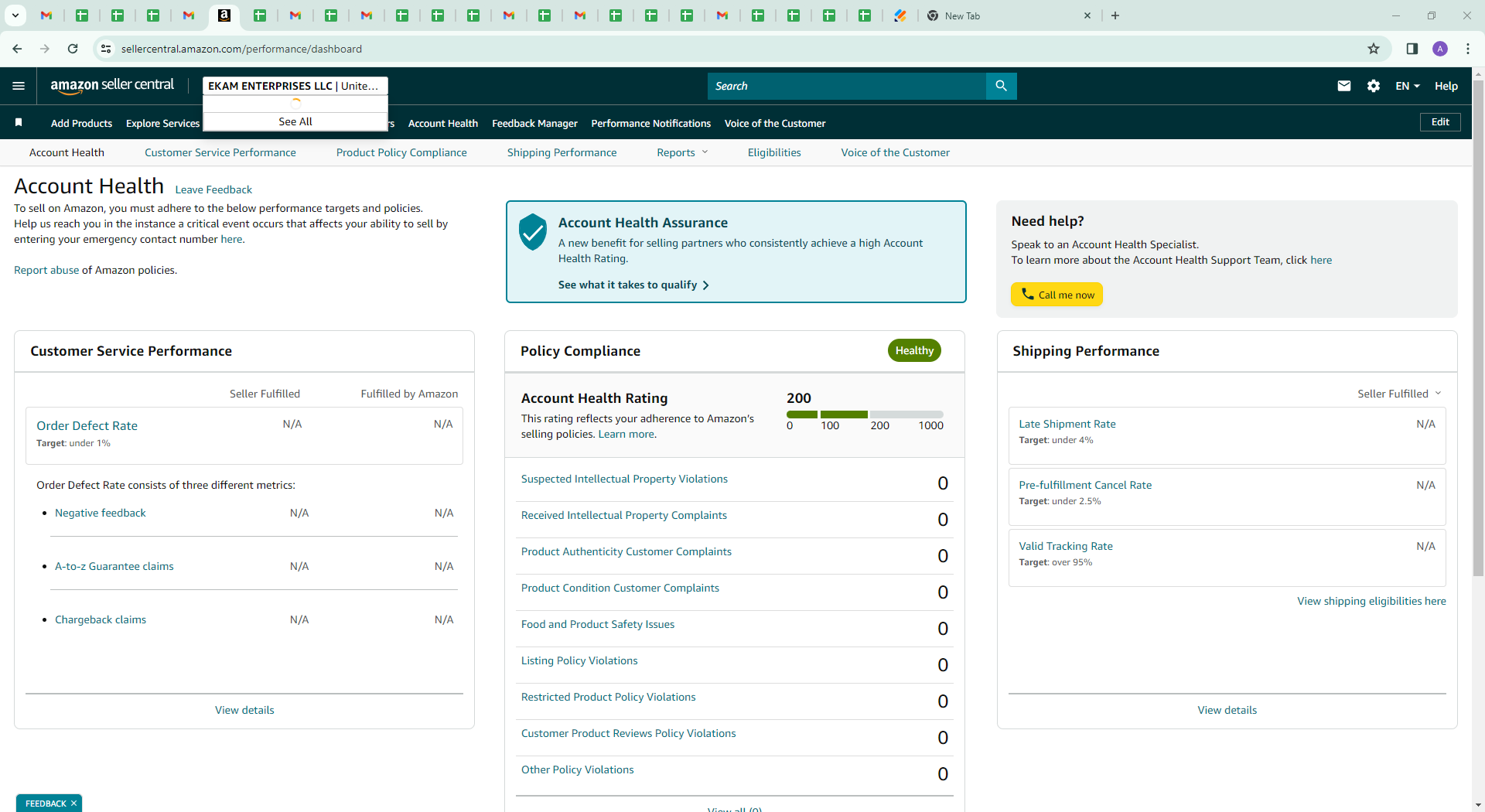
Task: Open the Product Policy Compliance tab
Action: coord(401,152)
